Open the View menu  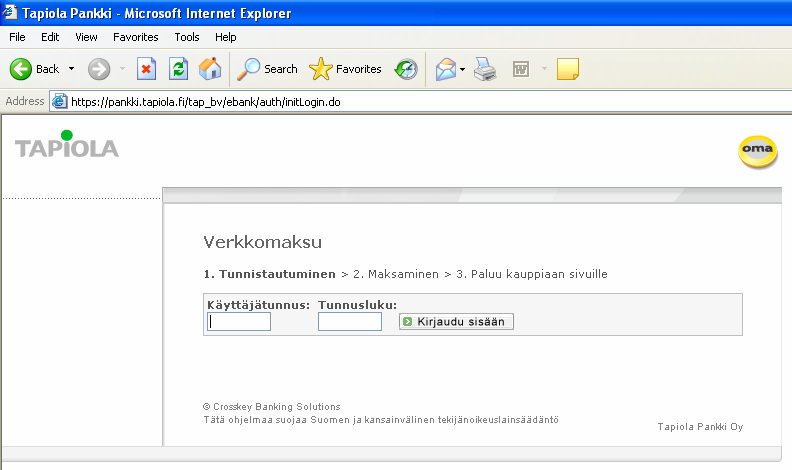click(x=86, y=37)
